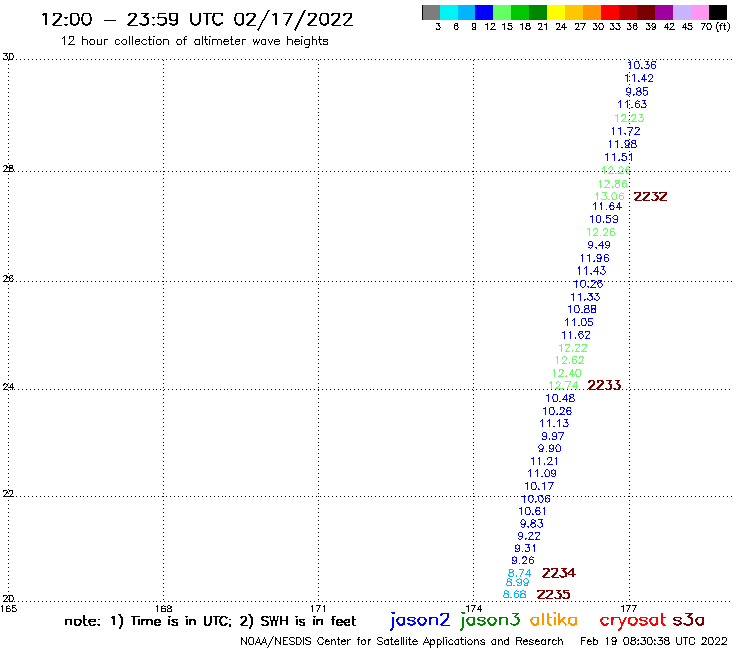Select the black swatch at legend end
Image resolution: width=740 pixels, height=650 pixels.
coord(717,12)
